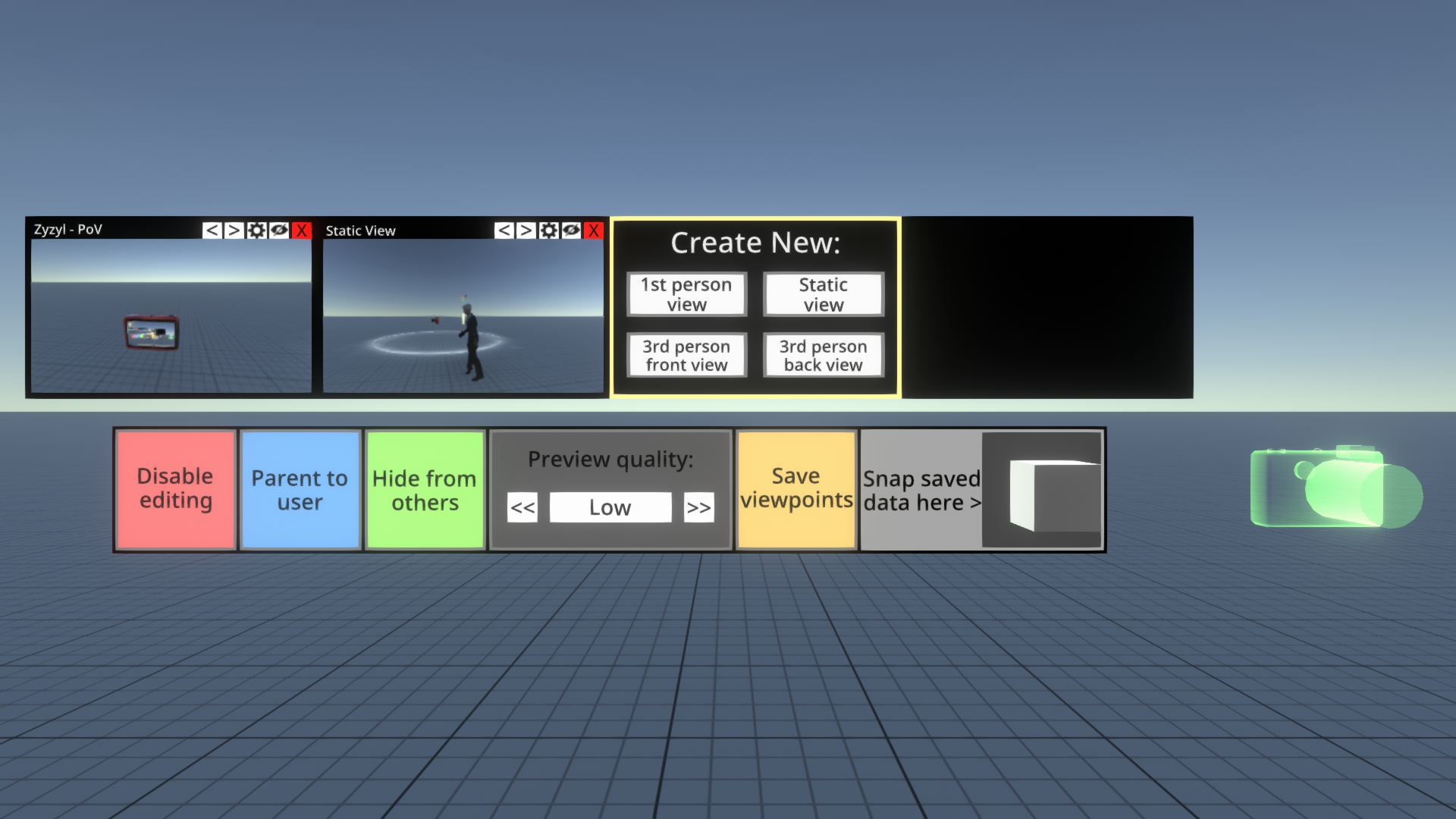Increase preview quality with >> button

tap(698, 507)
